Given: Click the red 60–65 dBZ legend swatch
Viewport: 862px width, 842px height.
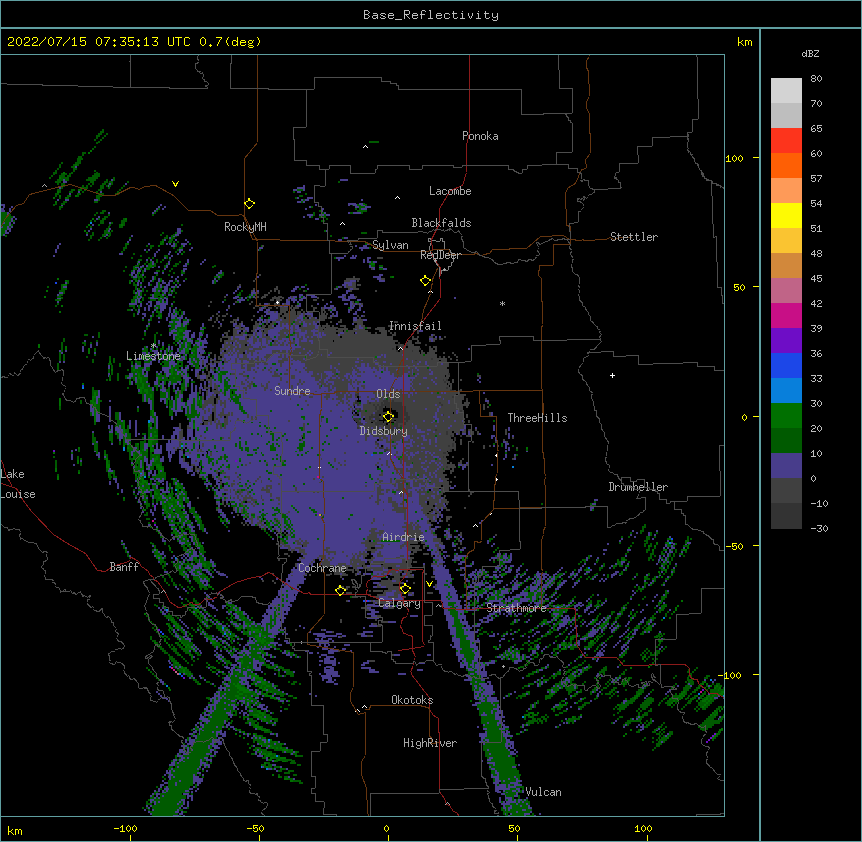Looking at the screenshot, I should point(786,141).
